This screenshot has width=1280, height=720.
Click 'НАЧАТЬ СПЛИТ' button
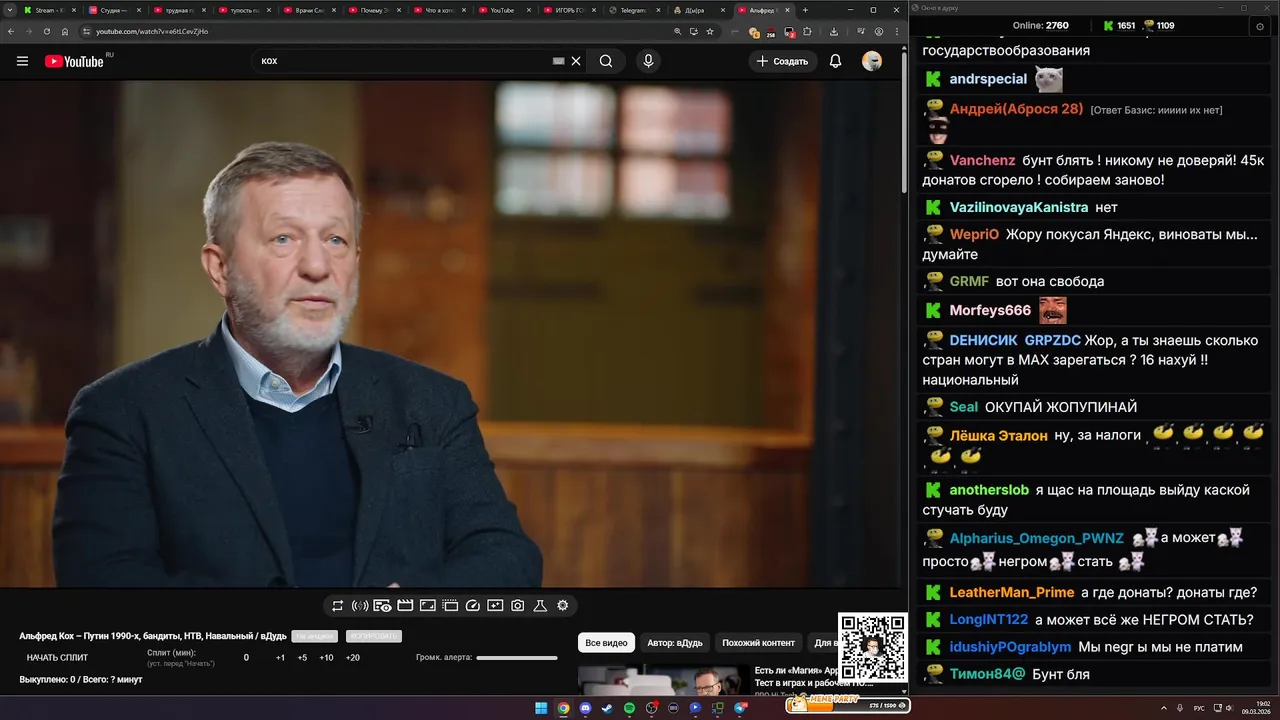(x=57, y=658)
